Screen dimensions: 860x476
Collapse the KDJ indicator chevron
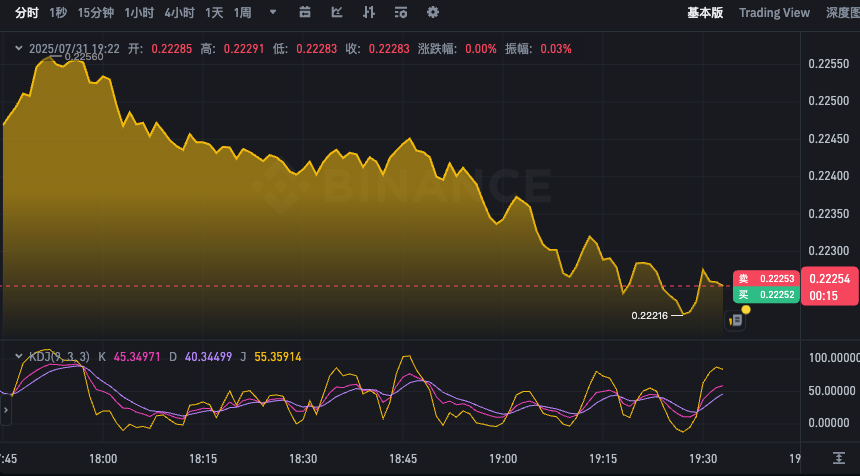click(x=18, y=356)
